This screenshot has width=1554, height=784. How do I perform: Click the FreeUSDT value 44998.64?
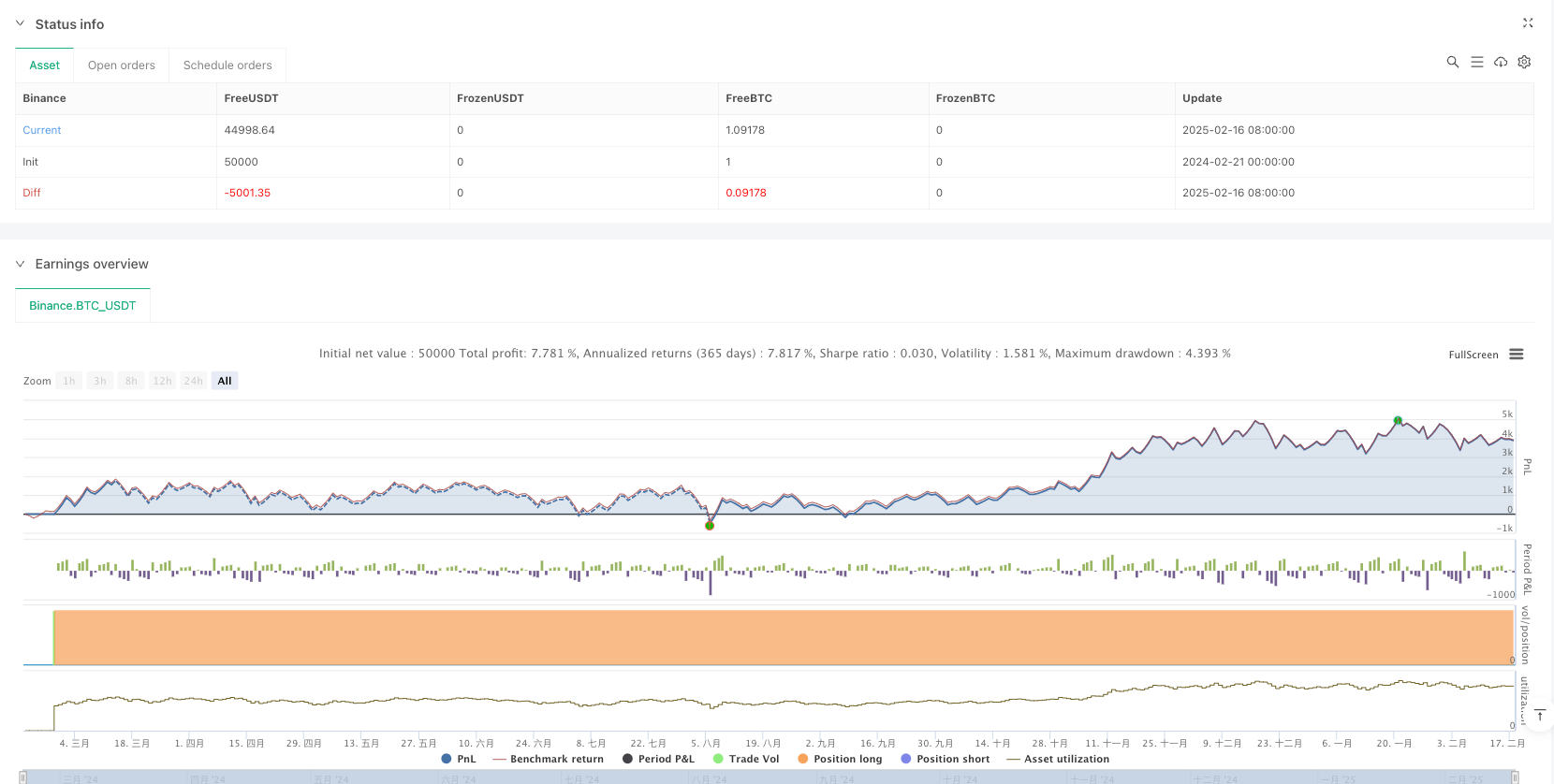pyautogui.click(x=250, y=130)
